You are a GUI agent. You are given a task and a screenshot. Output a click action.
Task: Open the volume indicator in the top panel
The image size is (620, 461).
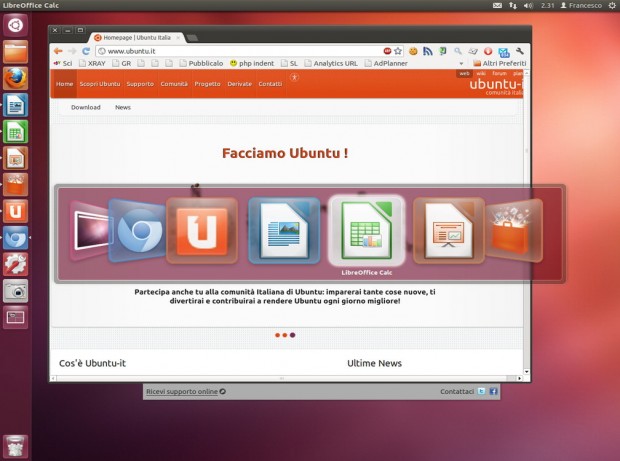coord(528,6)
